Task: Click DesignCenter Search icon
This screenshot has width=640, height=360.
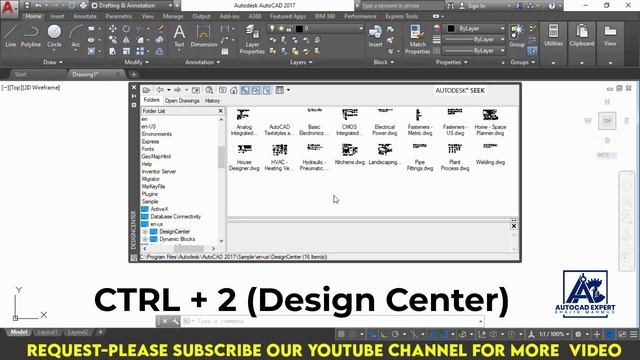Action: click(209, 90)
